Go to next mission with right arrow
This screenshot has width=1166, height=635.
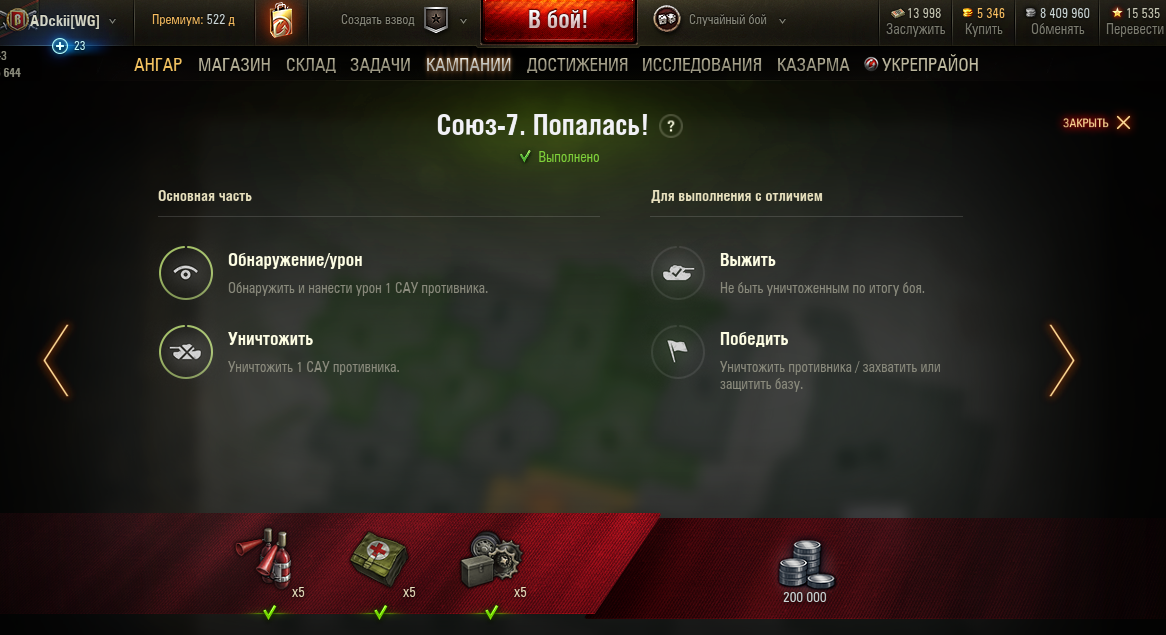1061,360
